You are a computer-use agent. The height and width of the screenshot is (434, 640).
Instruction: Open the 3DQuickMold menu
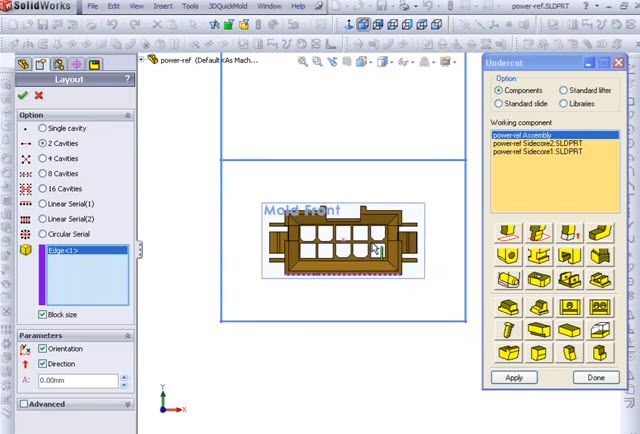click(228, 6)
